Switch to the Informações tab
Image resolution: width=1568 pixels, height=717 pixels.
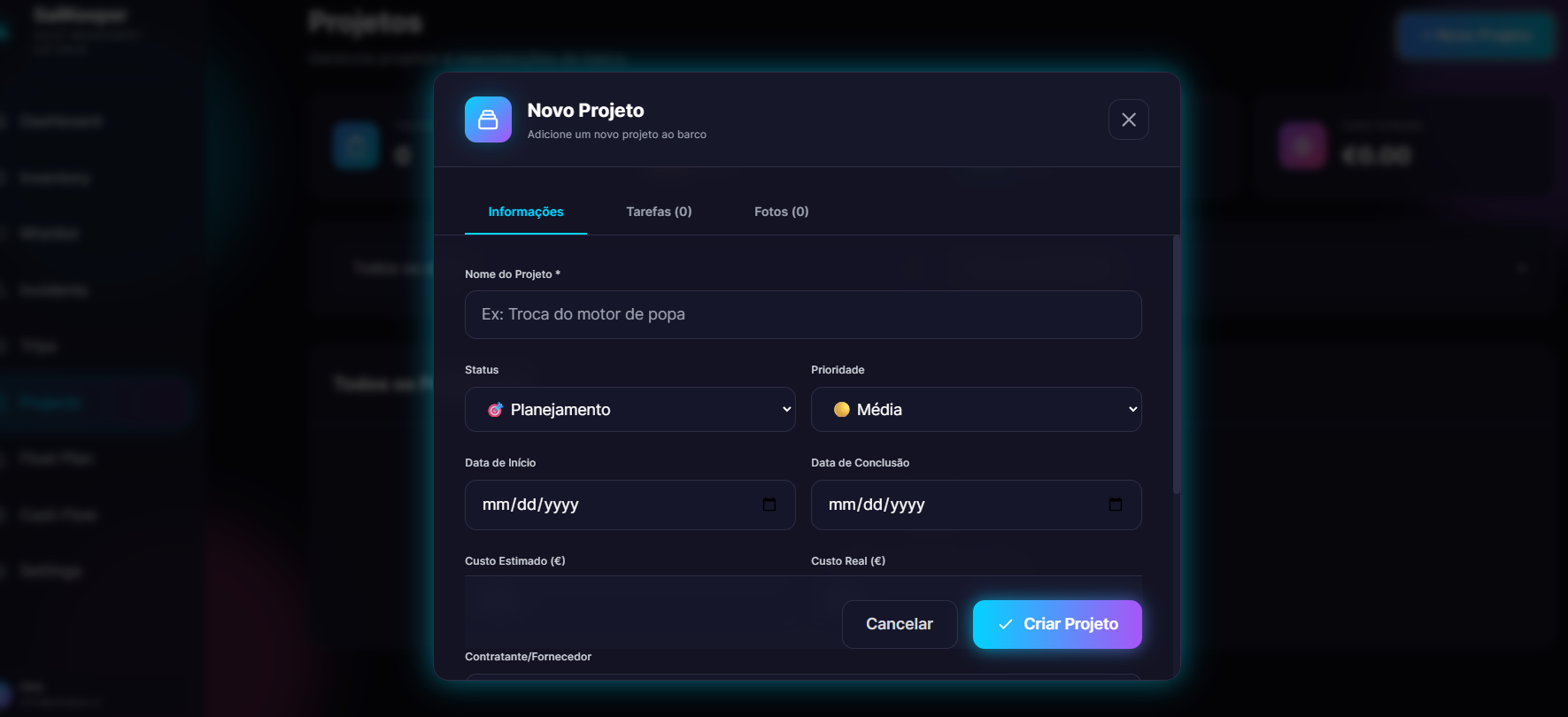point(526,212)
